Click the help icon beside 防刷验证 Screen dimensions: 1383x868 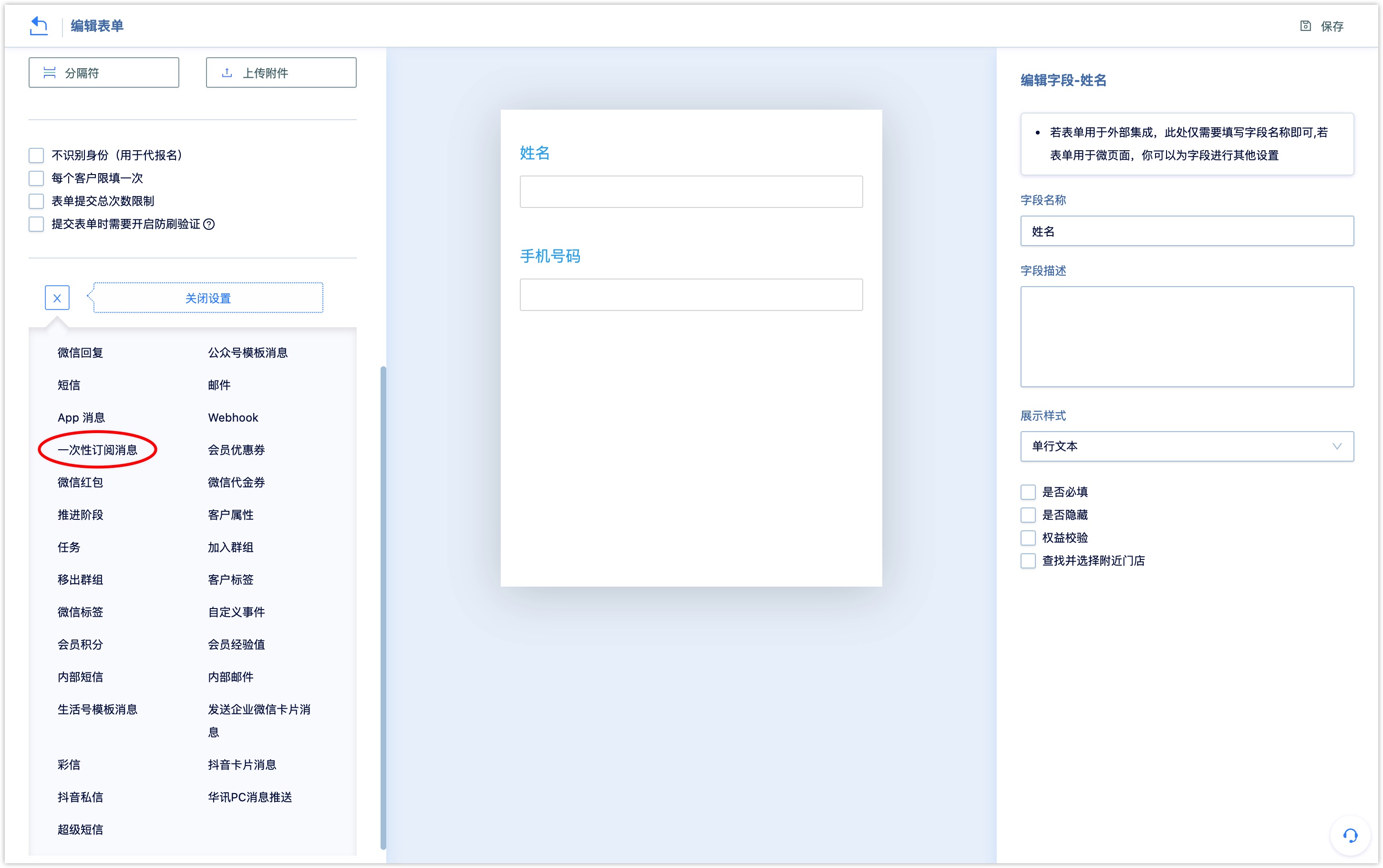209,224
